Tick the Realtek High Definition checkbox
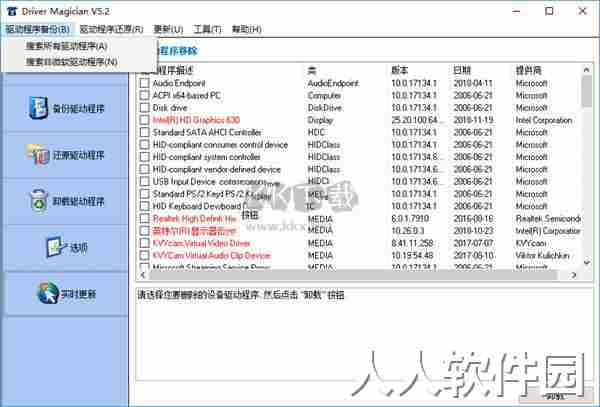 (x=144, y=218)
